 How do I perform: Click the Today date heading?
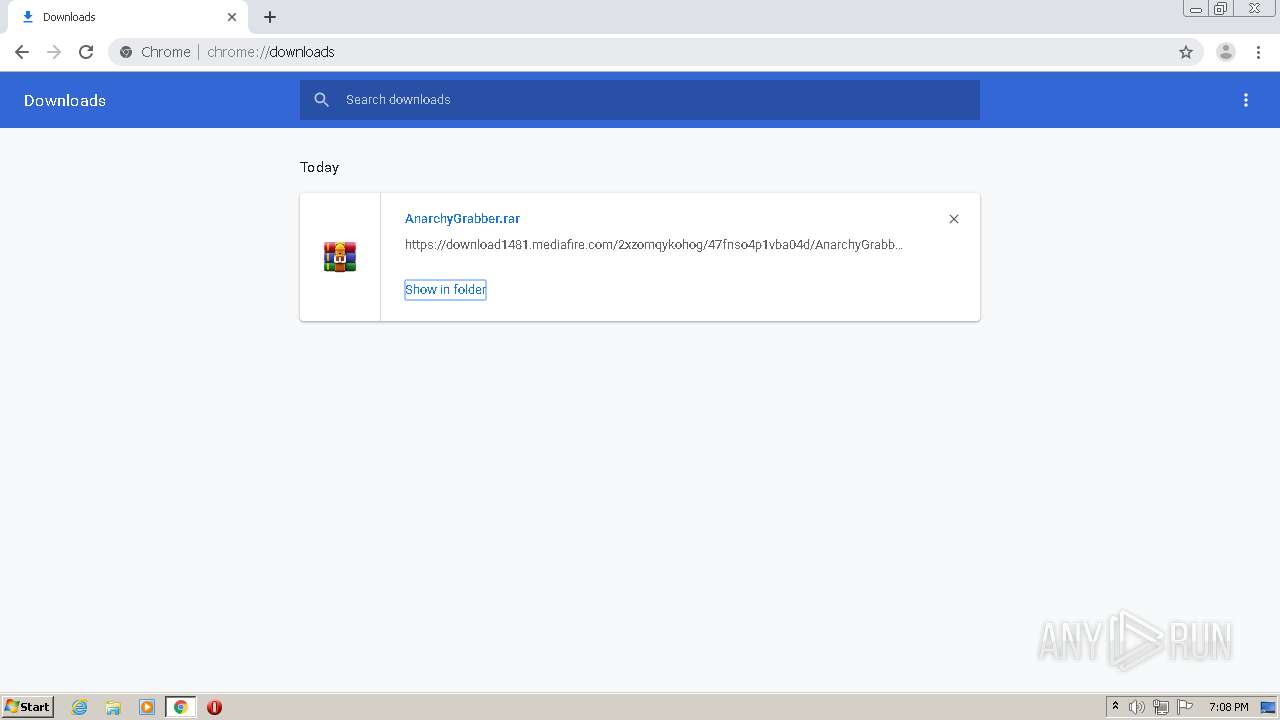(320, 167)
